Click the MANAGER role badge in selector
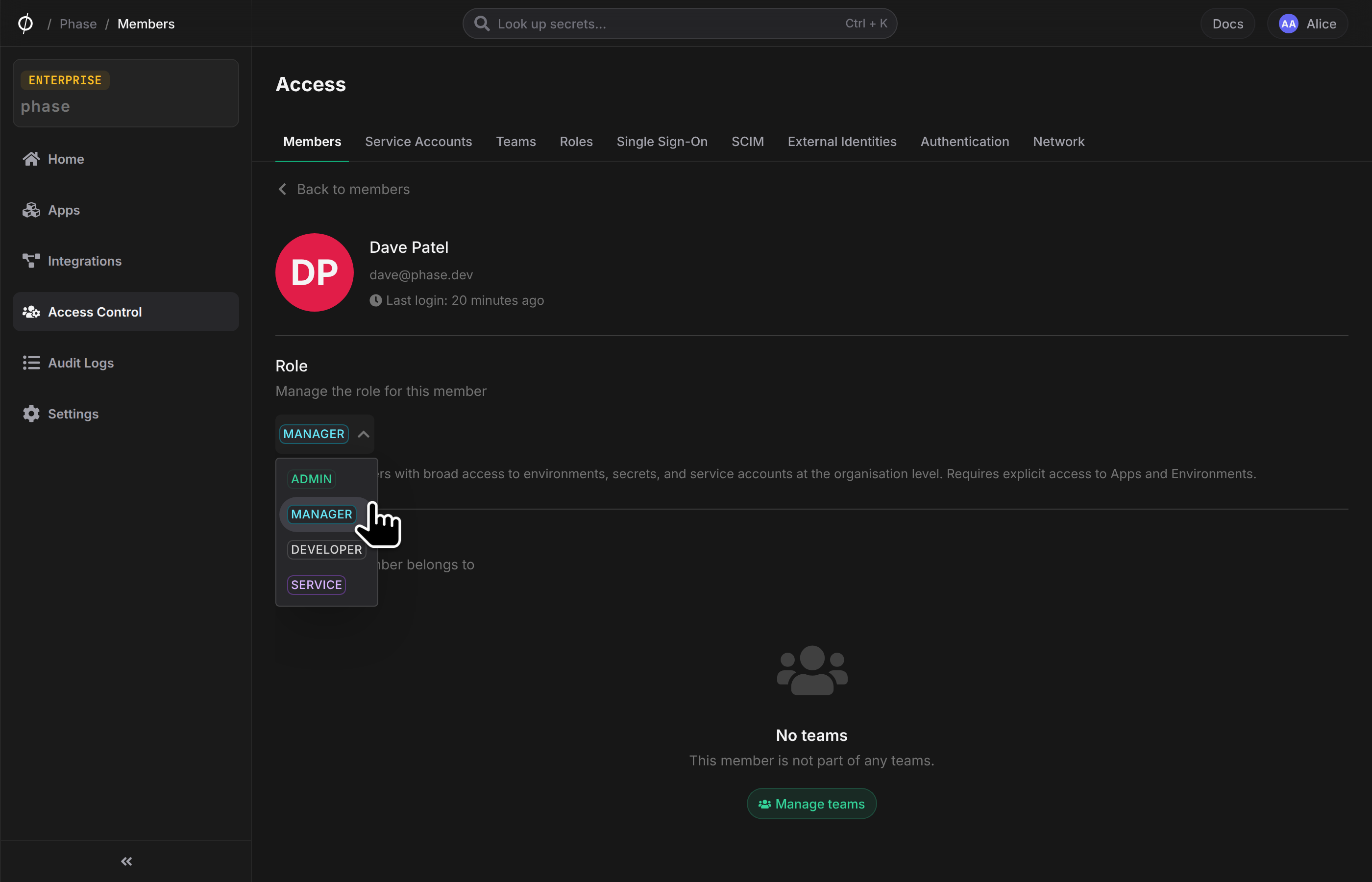This screenshot has height=882, width=1372. pyautogui.click(x=314, y=434)
